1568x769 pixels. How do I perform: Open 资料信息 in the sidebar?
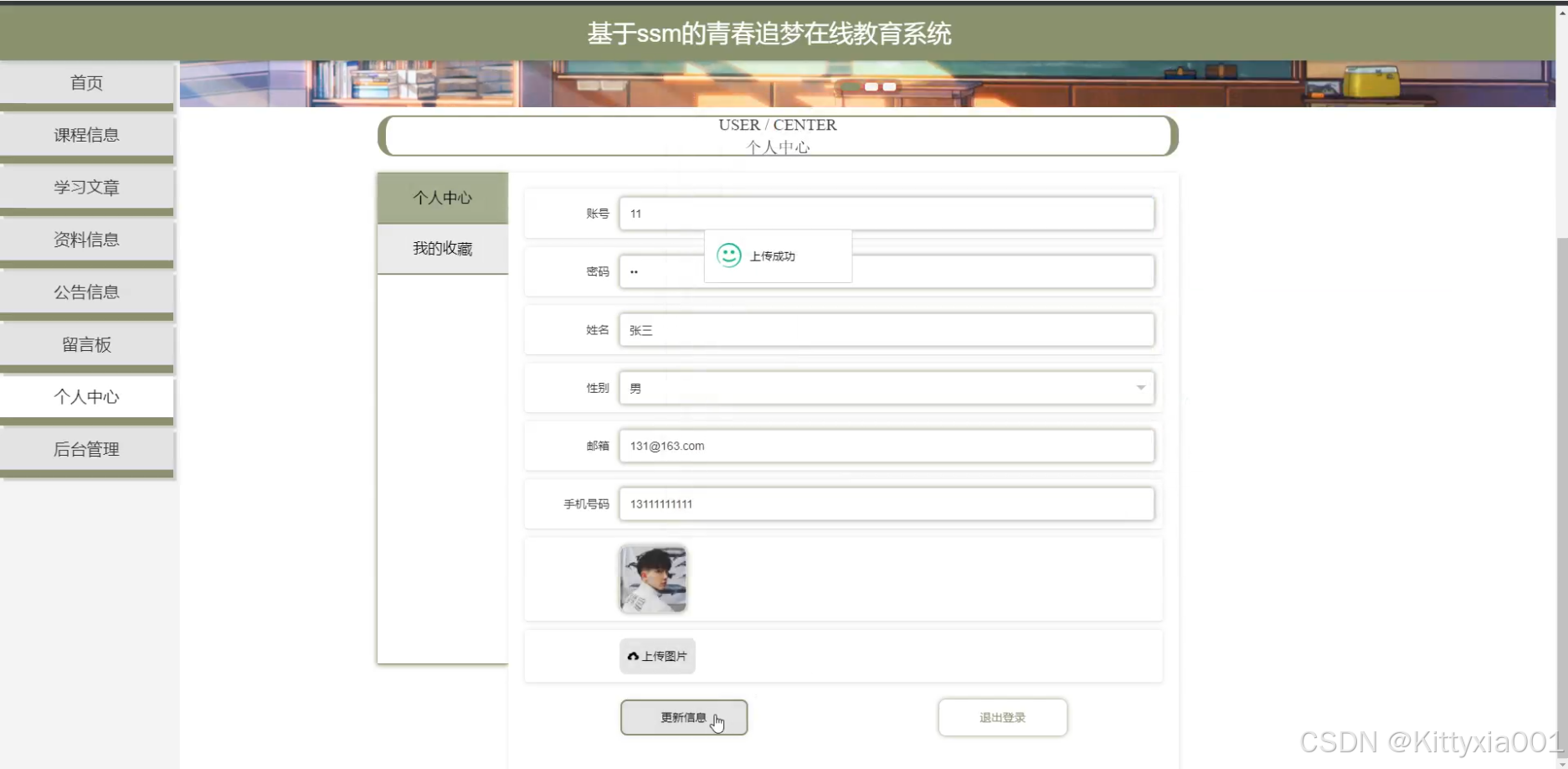87,240
